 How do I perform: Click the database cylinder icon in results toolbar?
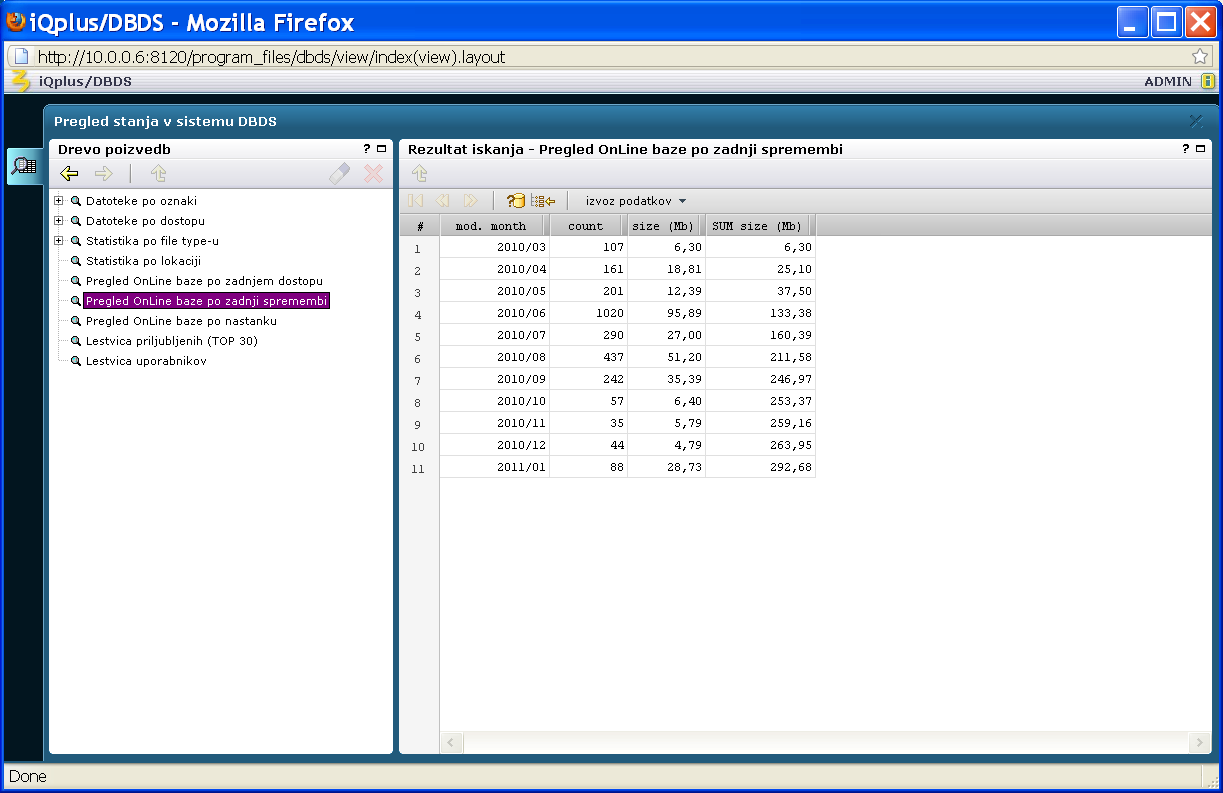(x=515, y=201)
